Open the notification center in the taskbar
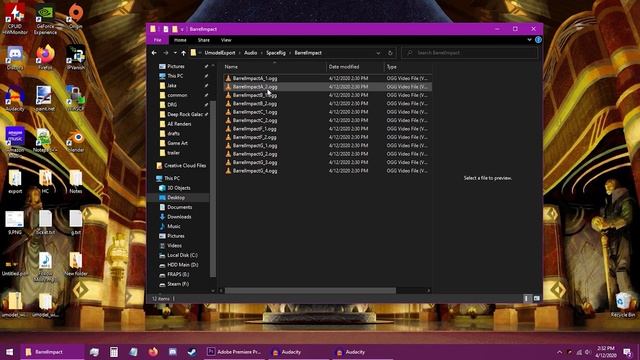 click(x=627, y=352)
